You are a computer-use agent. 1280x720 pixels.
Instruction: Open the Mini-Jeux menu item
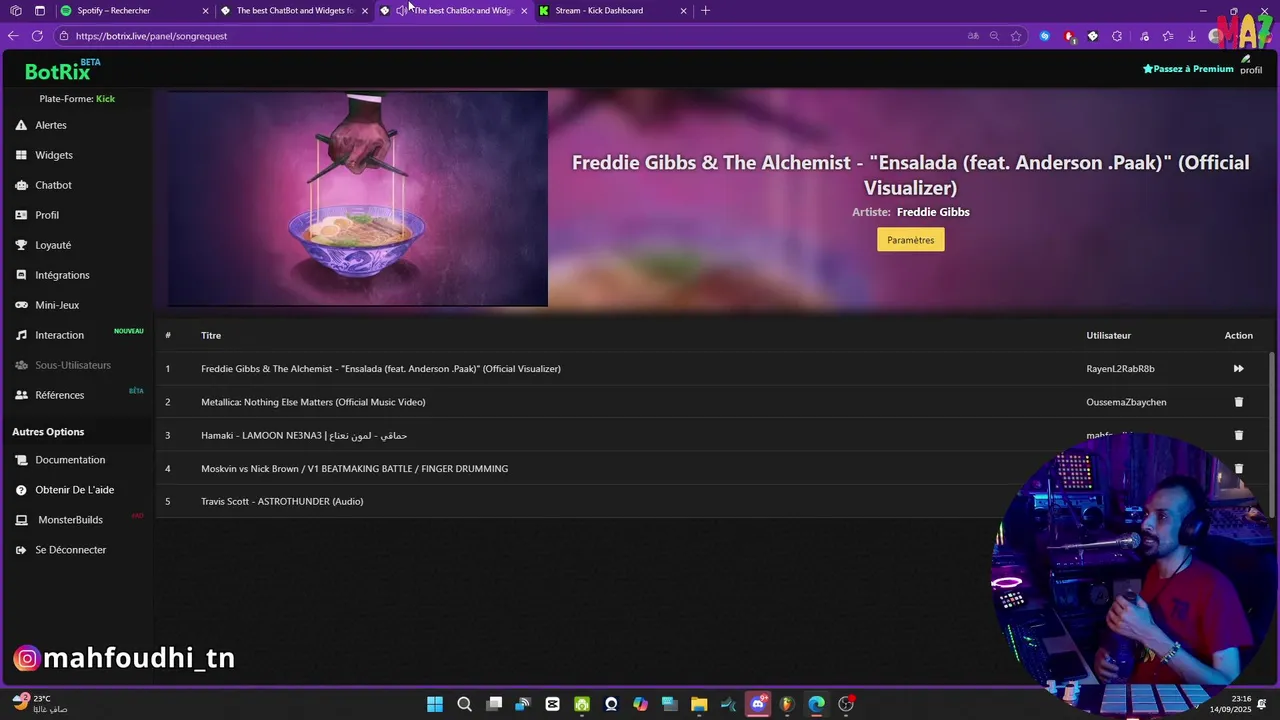pyautogui.click(x=57, y=305)
